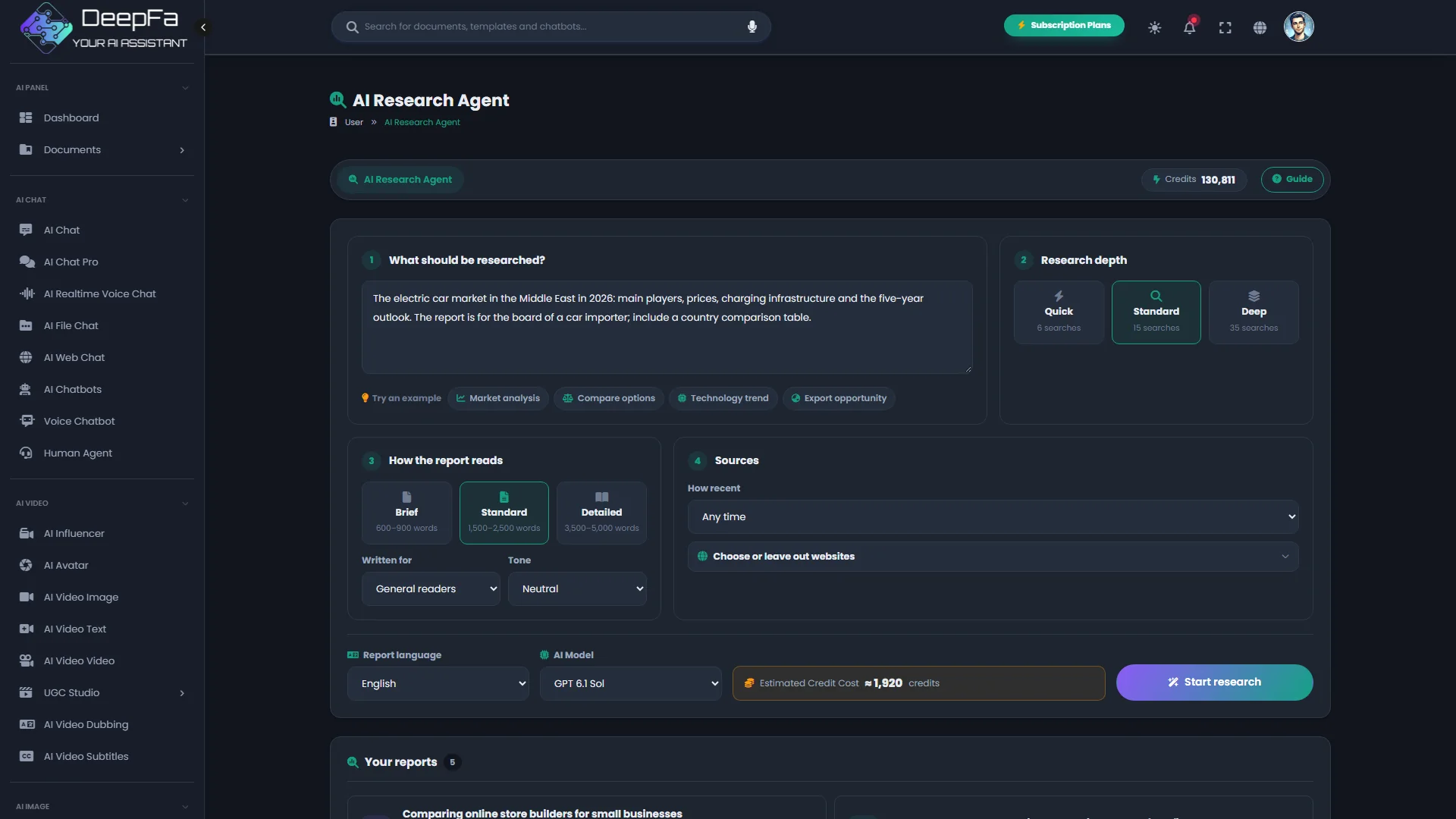Choose Brief report length
This screenshot has height=819, width=1456.
[406, 513]
